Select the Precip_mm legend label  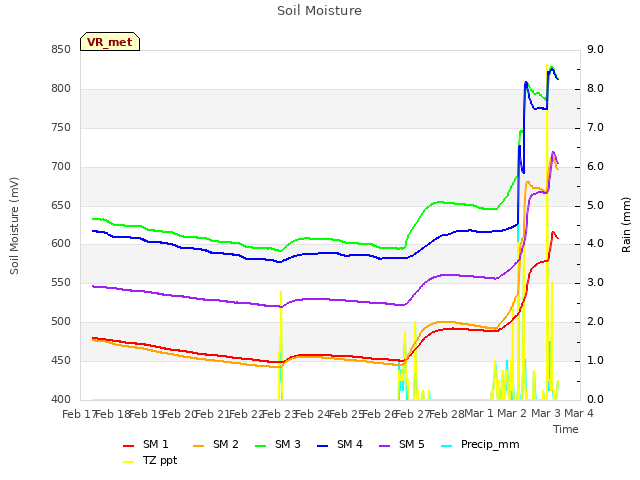click(x=490, y=444)
